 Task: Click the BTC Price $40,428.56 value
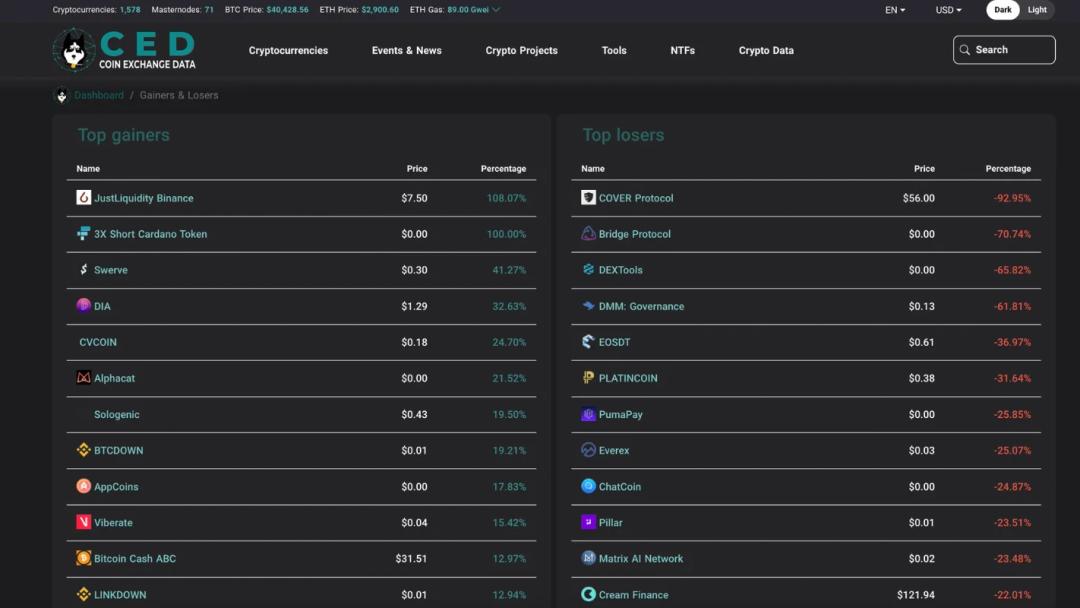click(287, 10)
